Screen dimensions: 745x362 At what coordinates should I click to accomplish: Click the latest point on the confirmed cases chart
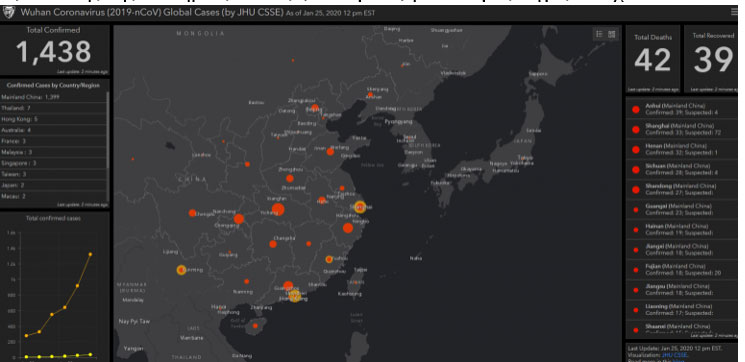[x=90, y=254]
